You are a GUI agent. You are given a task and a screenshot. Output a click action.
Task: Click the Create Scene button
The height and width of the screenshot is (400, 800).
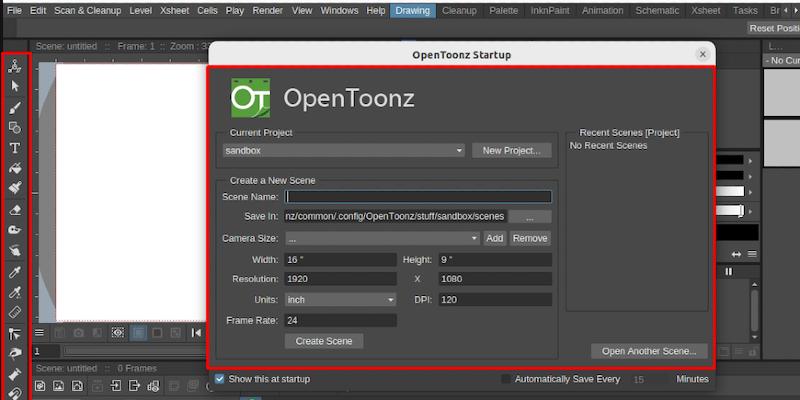click(324, 341)
